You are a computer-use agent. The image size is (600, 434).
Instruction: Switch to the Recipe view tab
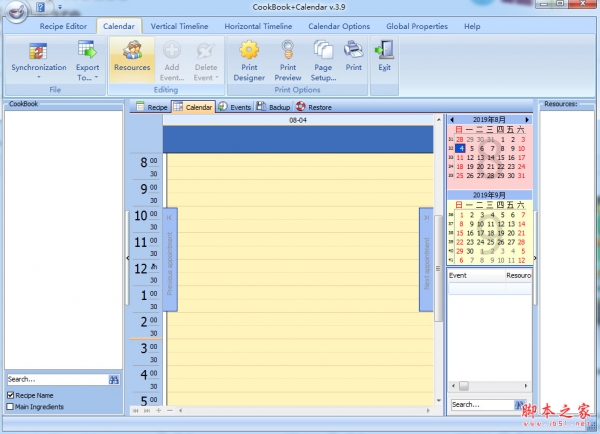point(152,107)
